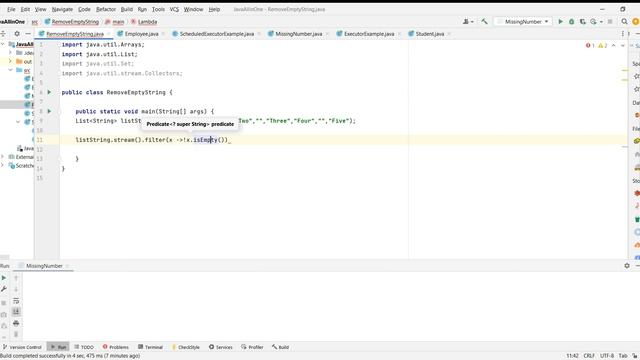Close the RemoveEmptyString.java tab
The width and height of the screenshot is (640, 360).
[109, 34]
